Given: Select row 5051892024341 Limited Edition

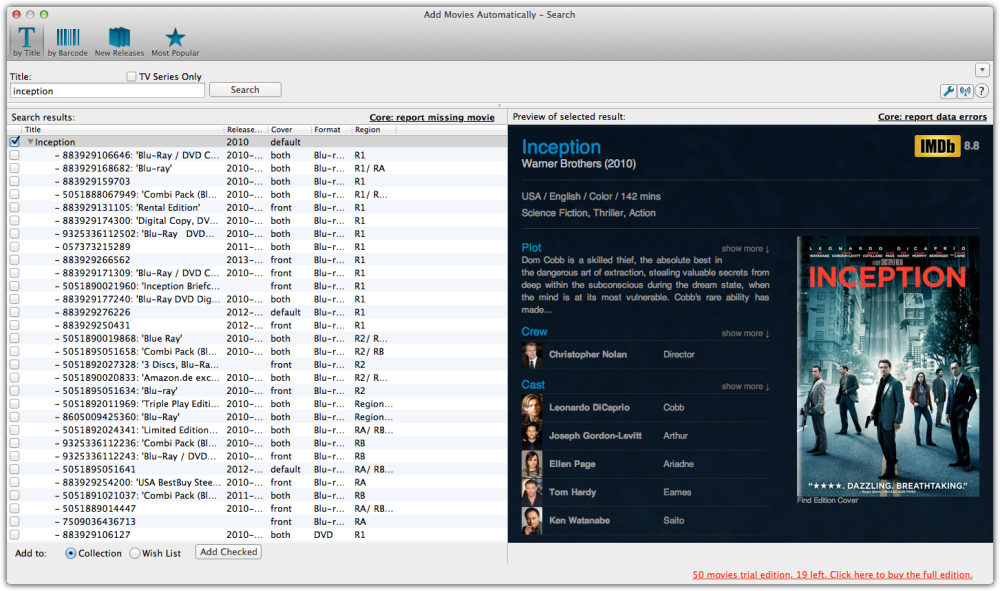Looking at the screenshot, I should click(x=257, y=430).
